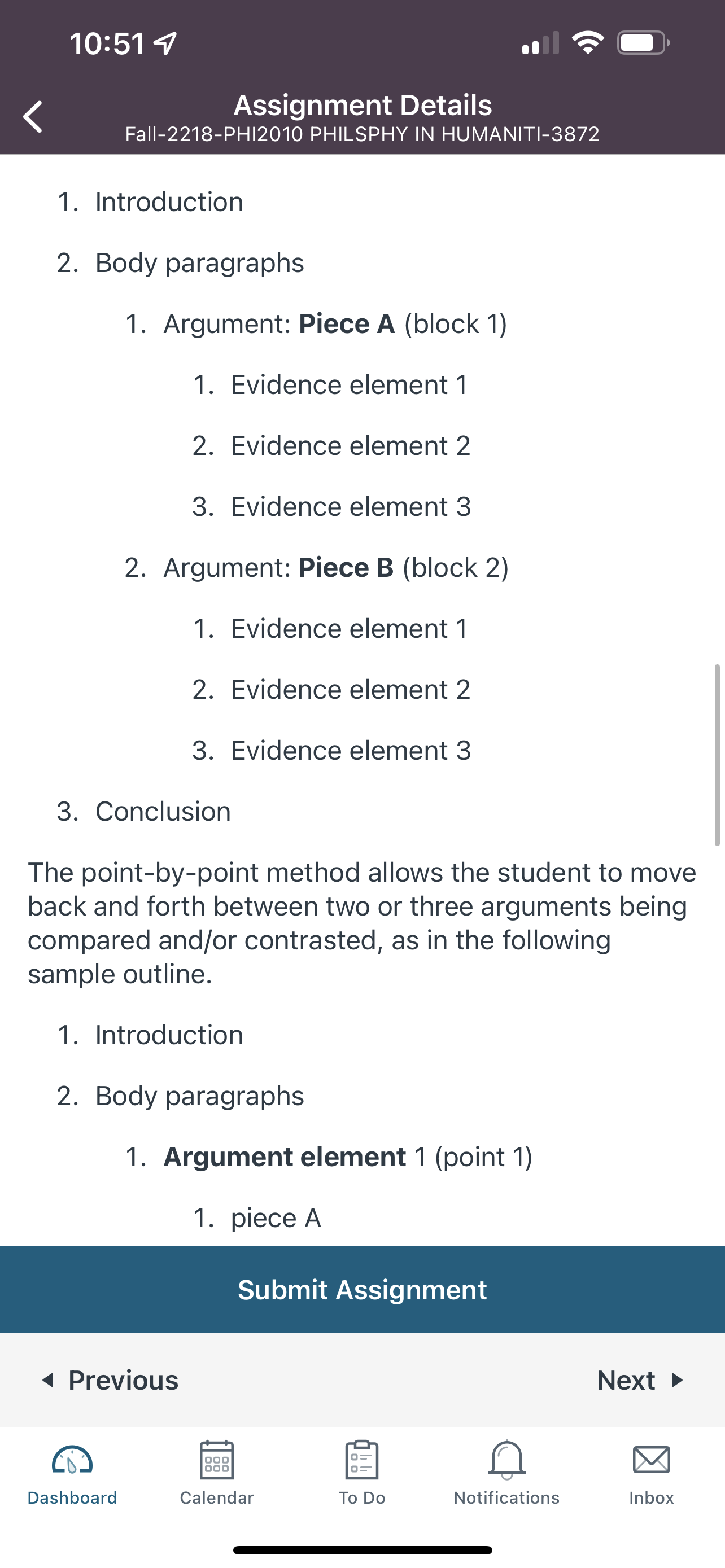Screen dimensions: 725x1568
Task: Tap the back chevron arrow
Action: 33,116
